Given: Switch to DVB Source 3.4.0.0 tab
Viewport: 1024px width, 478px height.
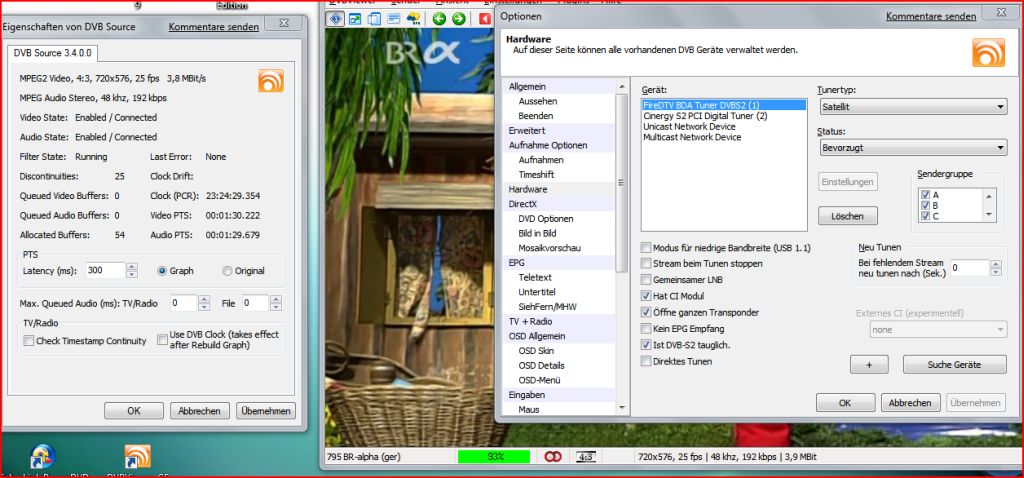Looking at the screenshot, I should [53, 53].
